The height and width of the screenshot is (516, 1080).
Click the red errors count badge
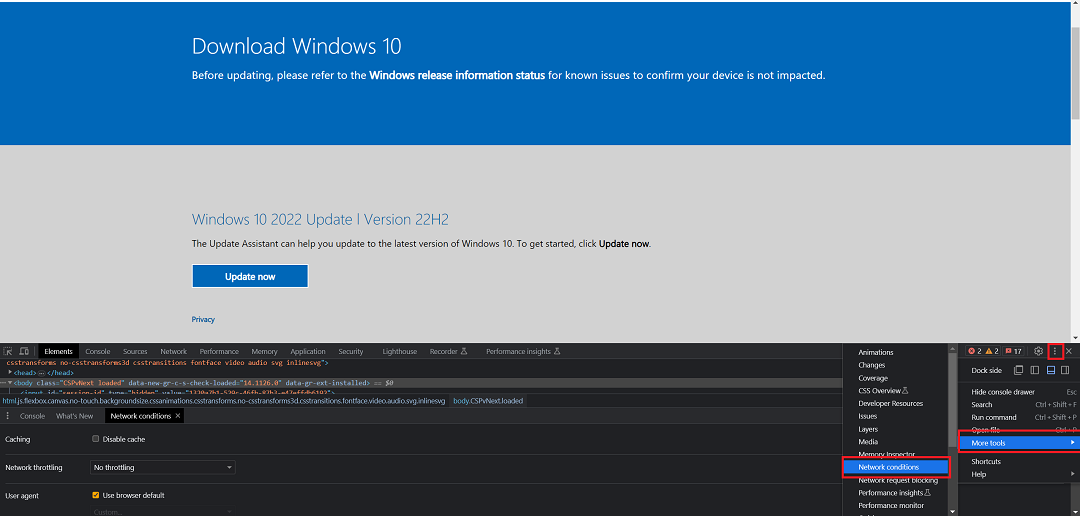pyautogui.click(x=975, y=351)
